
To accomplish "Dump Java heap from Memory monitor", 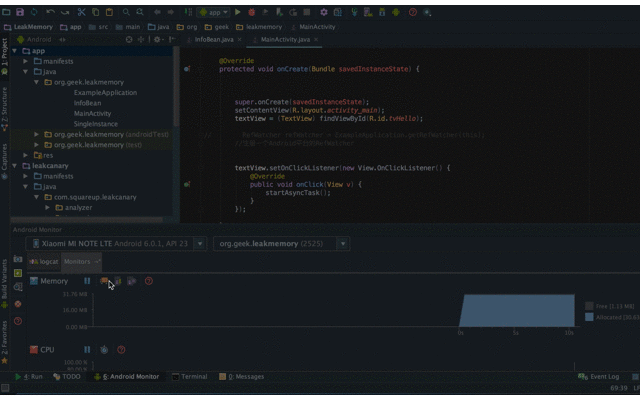I will pyautogui.click(x=118, y=281).
